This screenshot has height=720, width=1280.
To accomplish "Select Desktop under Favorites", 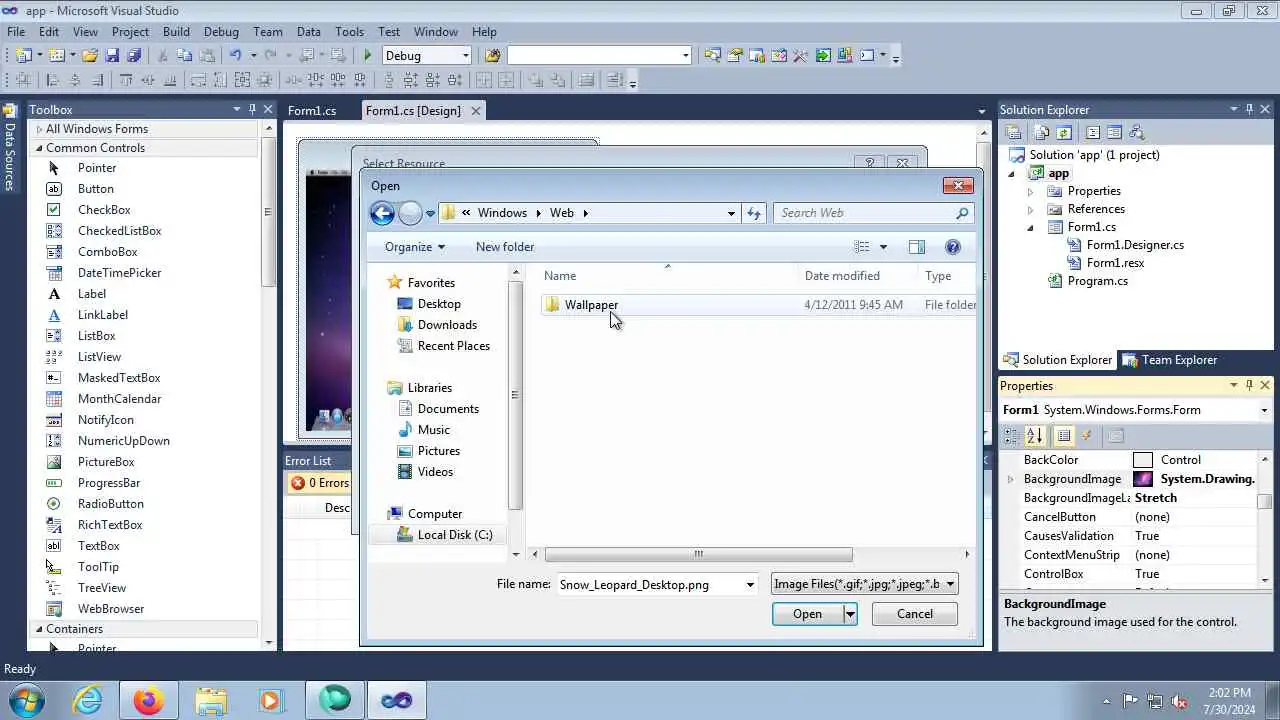I will (x=439, y=304).
